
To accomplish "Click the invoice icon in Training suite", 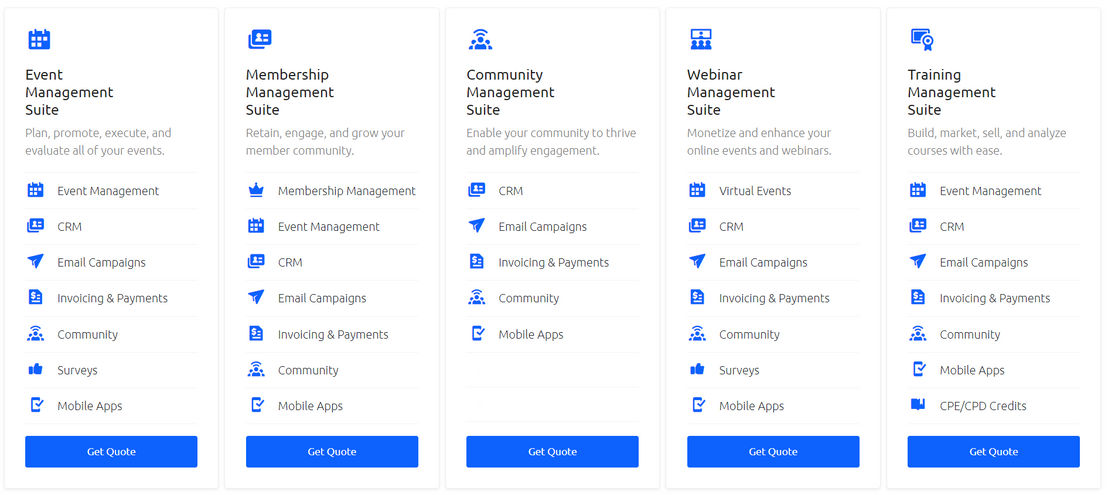I will (x=918, y=297).
